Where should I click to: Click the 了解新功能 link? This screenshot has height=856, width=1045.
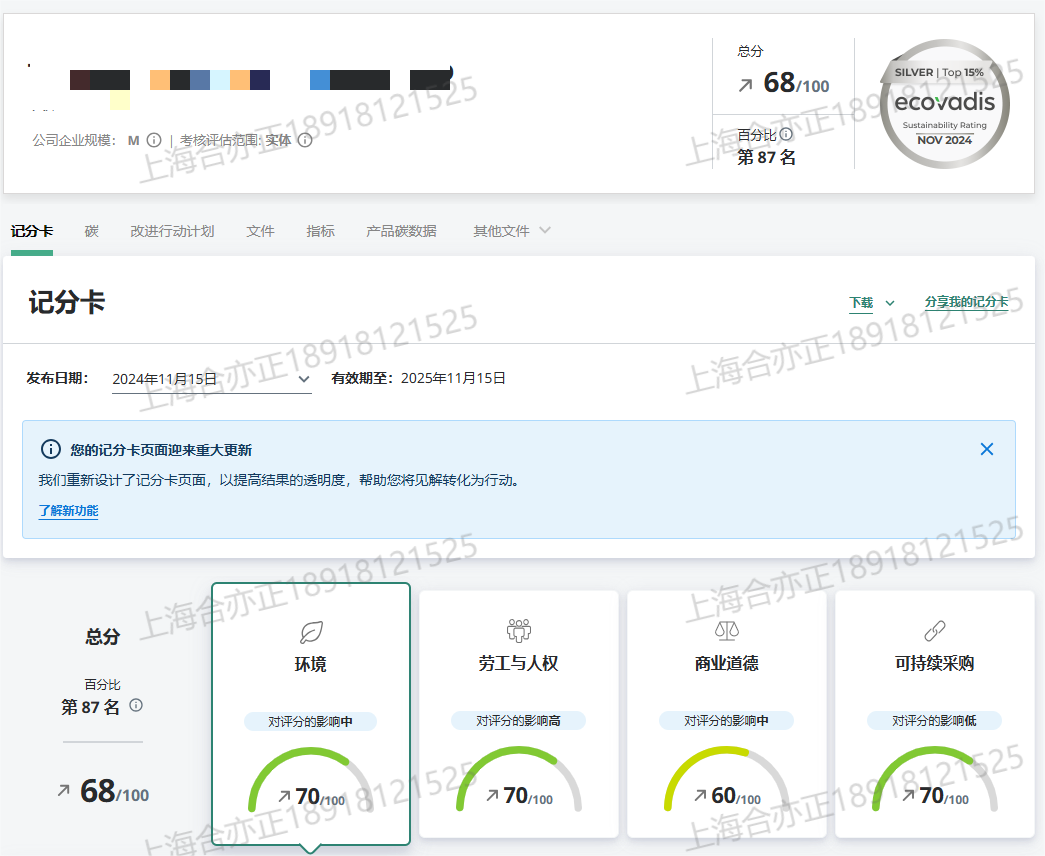[68, 511]
